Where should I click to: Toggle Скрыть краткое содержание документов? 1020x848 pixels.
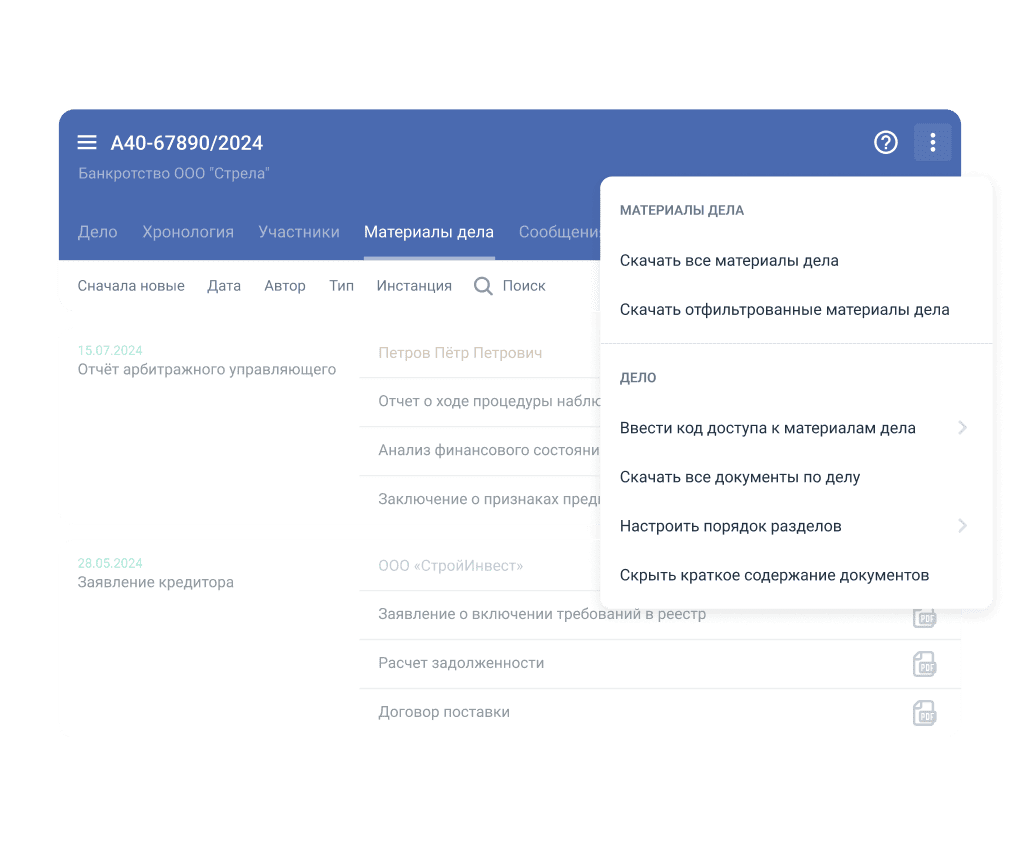(774, 575)
